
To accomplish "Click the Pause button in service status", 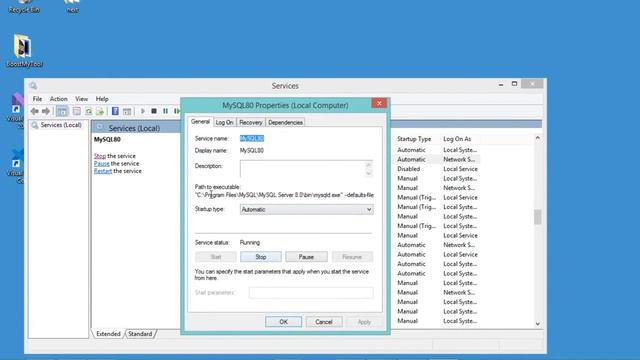I will (306, 257).
